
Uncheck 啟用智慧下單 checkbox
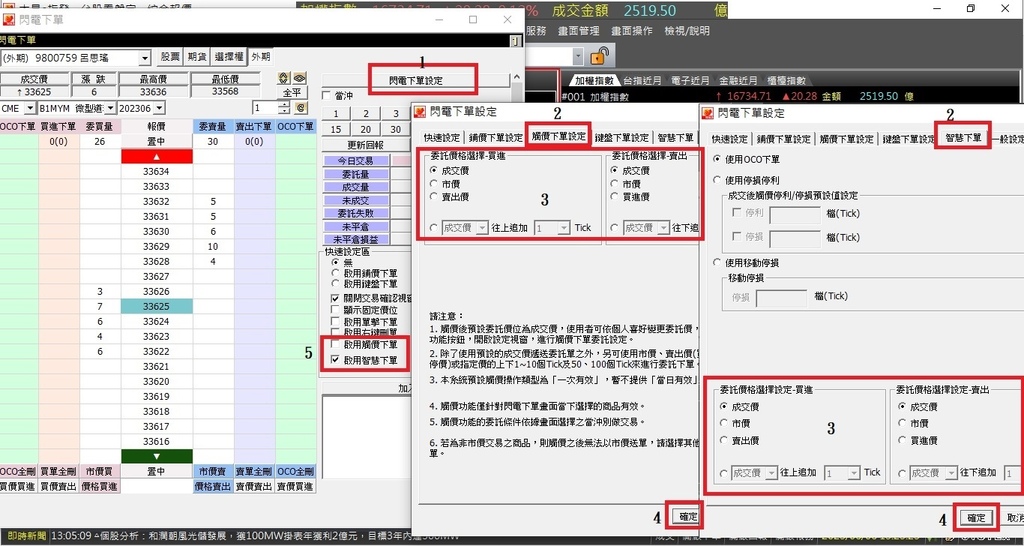[335, 360]
